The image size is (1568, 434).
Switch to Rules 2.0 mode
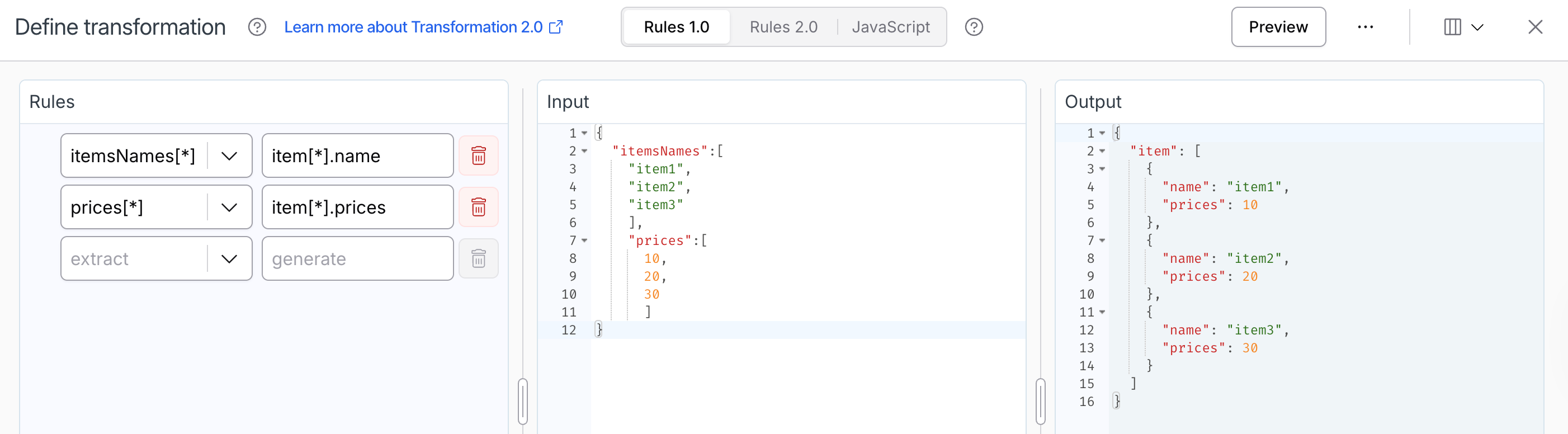pos(783,27)
